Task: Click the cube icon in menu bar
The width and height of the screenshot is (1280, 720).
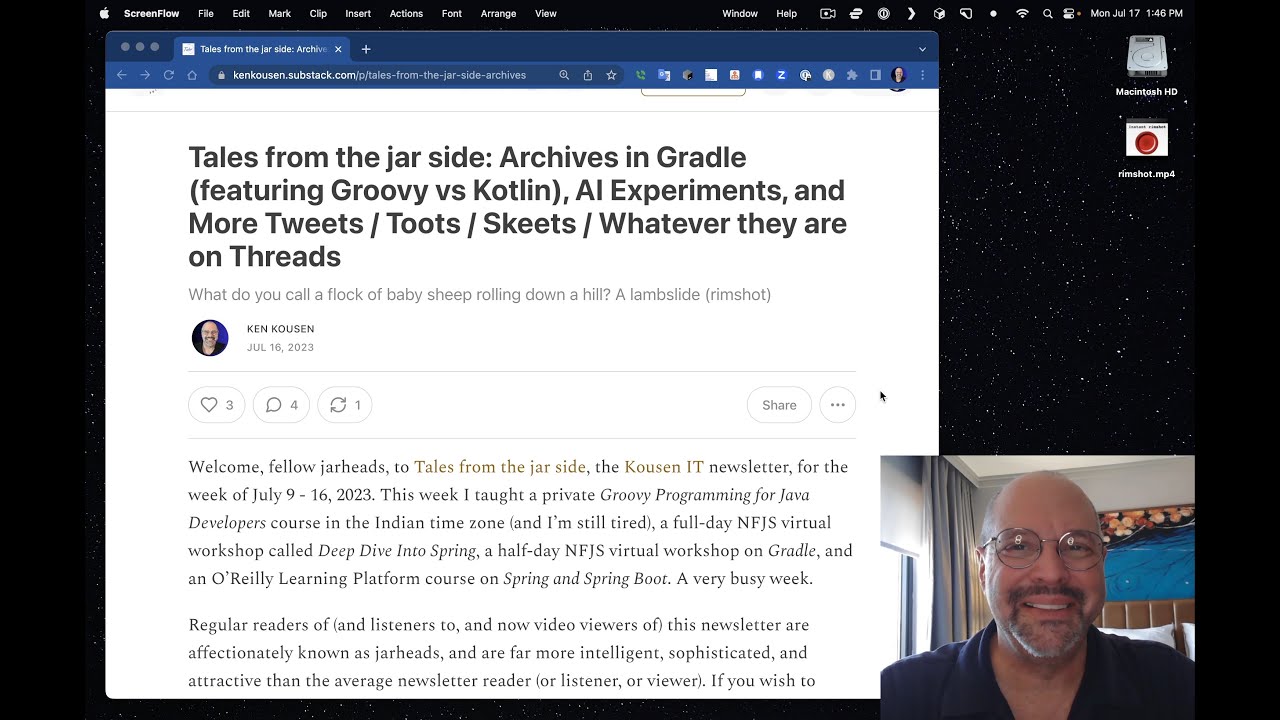Action: point(939,13)
